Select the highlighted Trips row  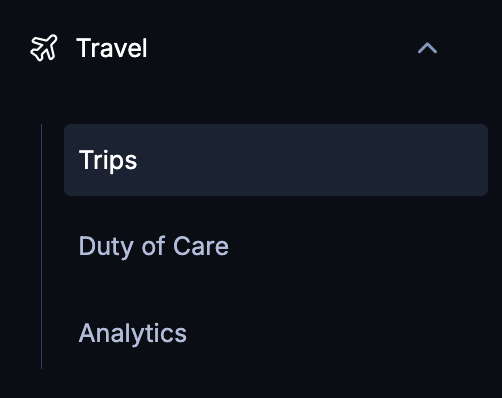point(276,160)
